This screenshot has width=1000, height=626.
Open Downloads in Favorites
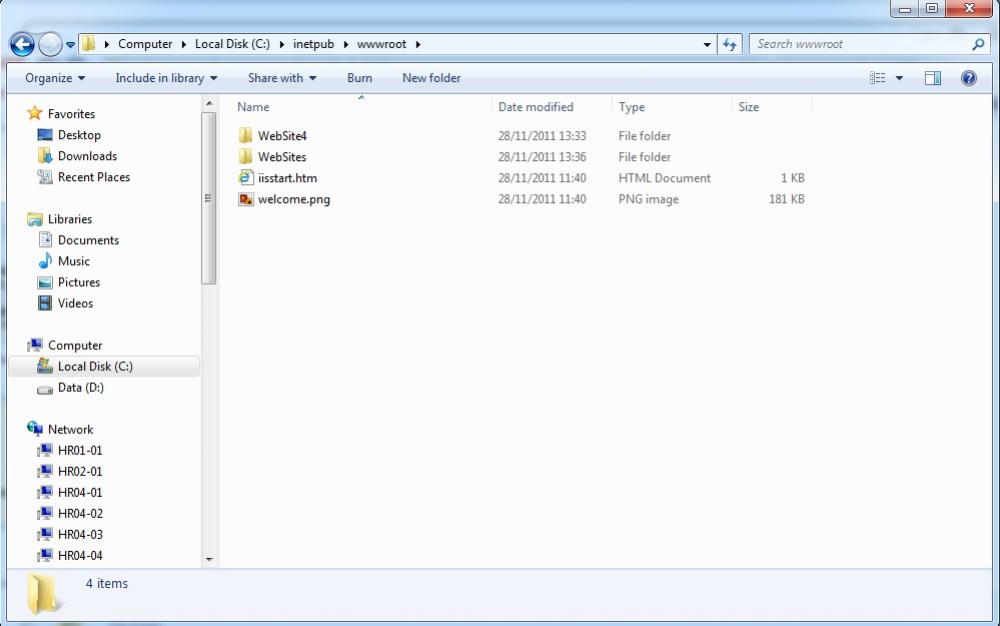[87, 156]
